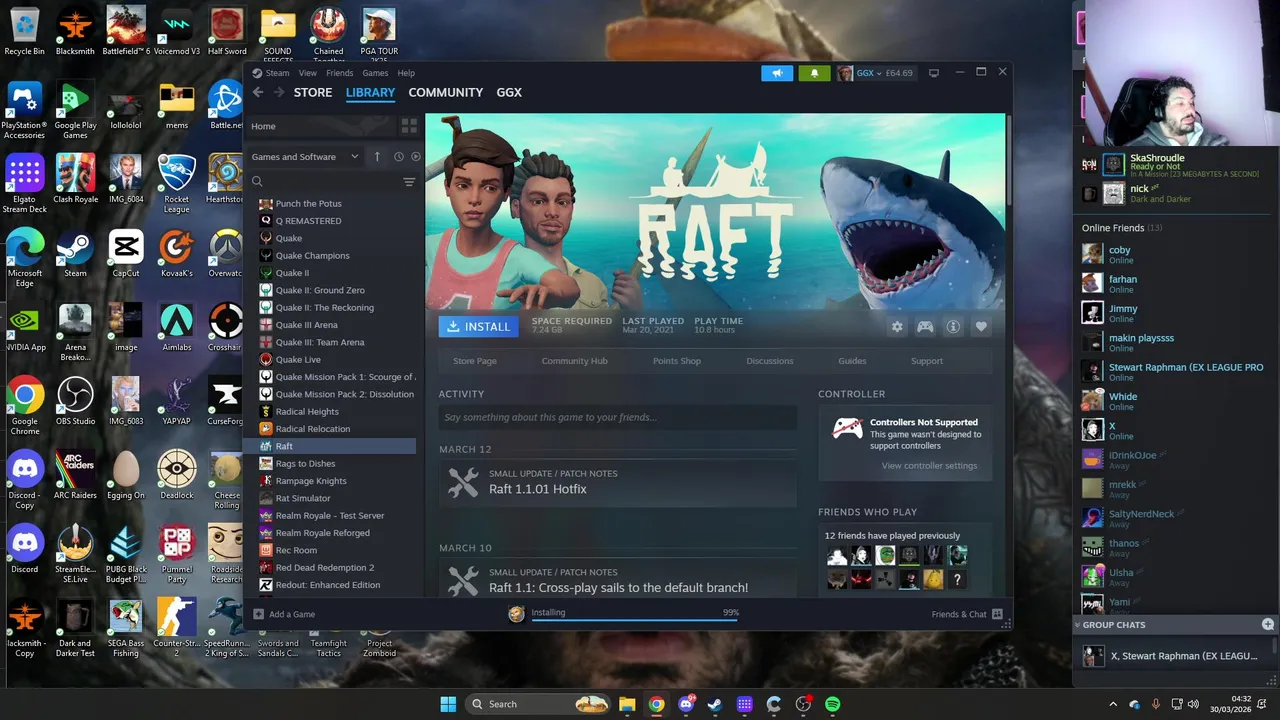Click the activity 'Say something about this game' field

[618, 417]
